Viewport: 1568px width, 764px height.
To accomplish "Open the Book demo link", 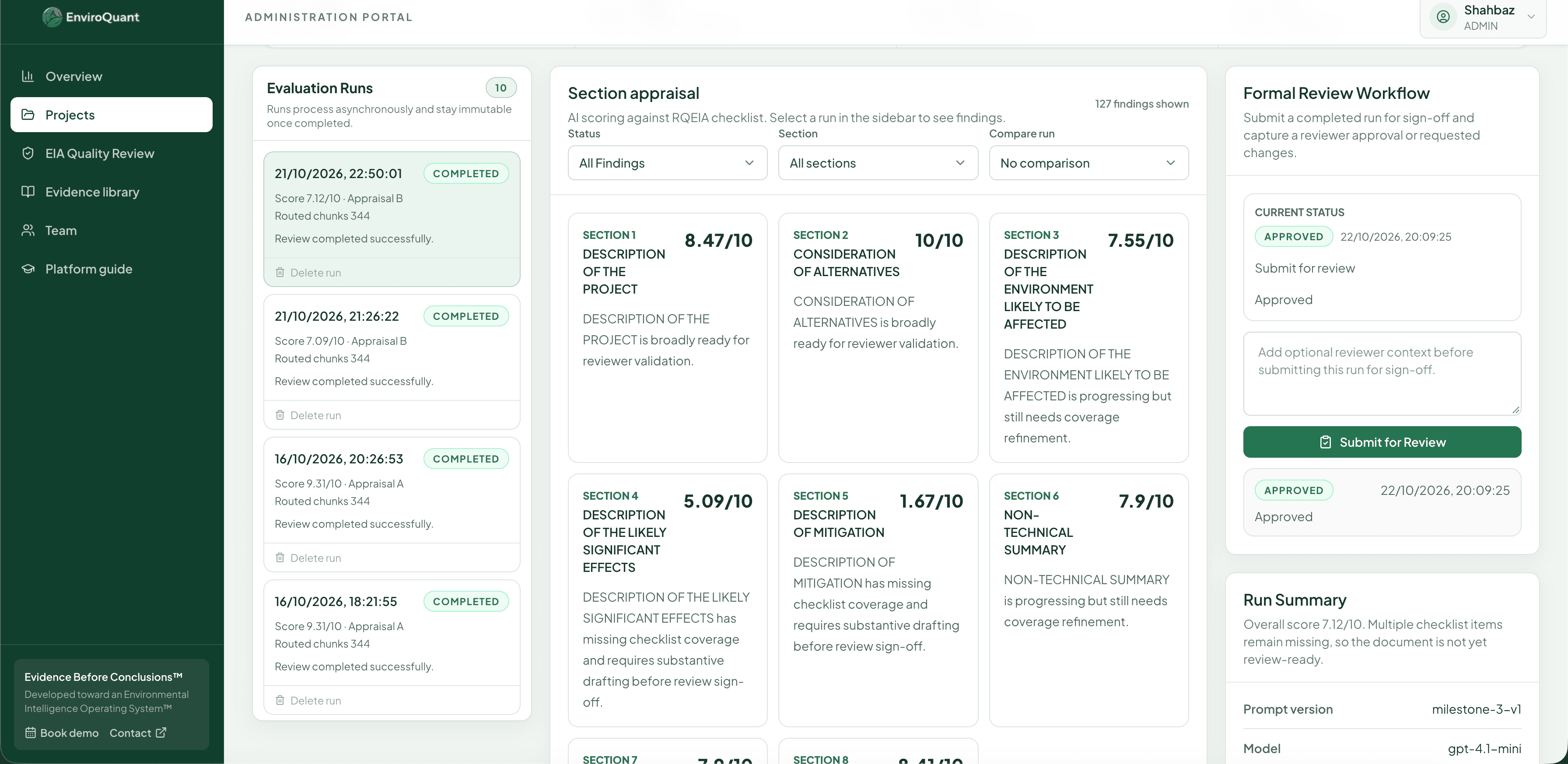I will pyautogui.click(x=62, y=732).
